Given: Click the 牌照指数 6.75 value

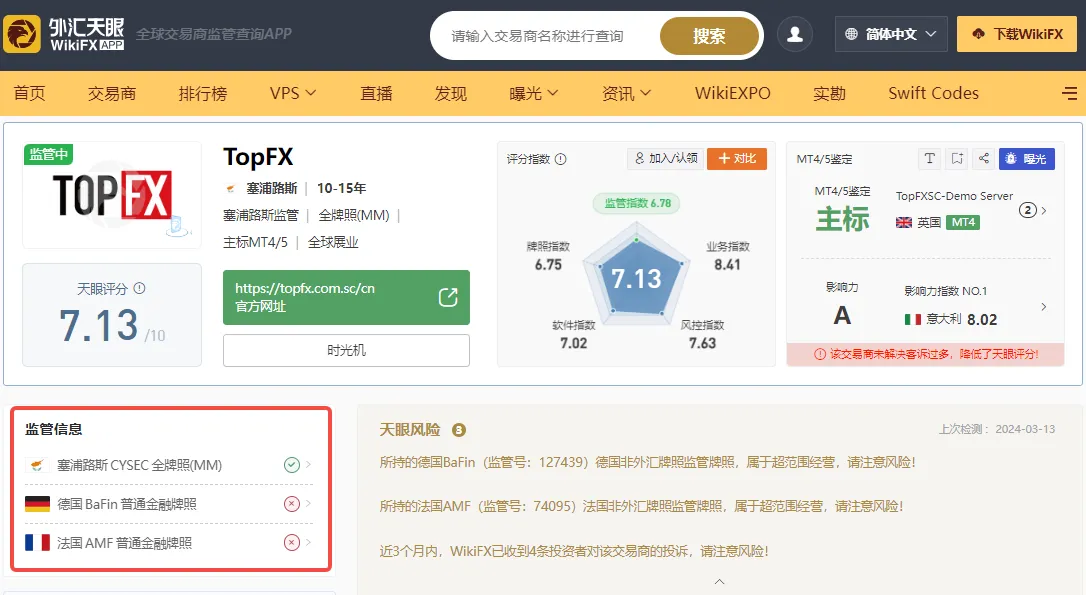Looking at the screenshot, I should click(x=548, y=265).
